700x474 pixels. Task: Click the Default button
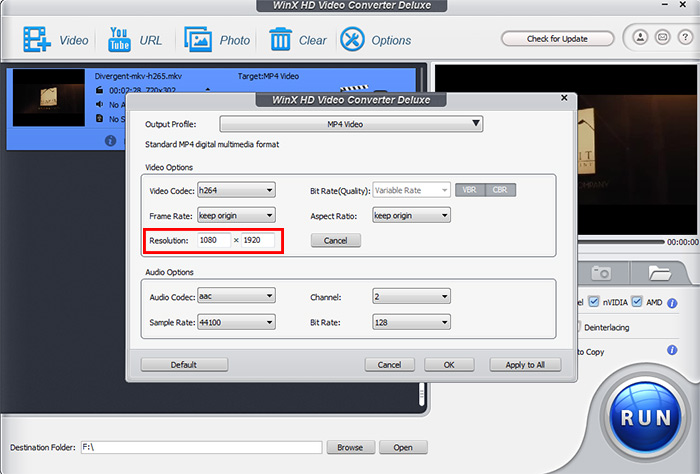pos(184,365)
